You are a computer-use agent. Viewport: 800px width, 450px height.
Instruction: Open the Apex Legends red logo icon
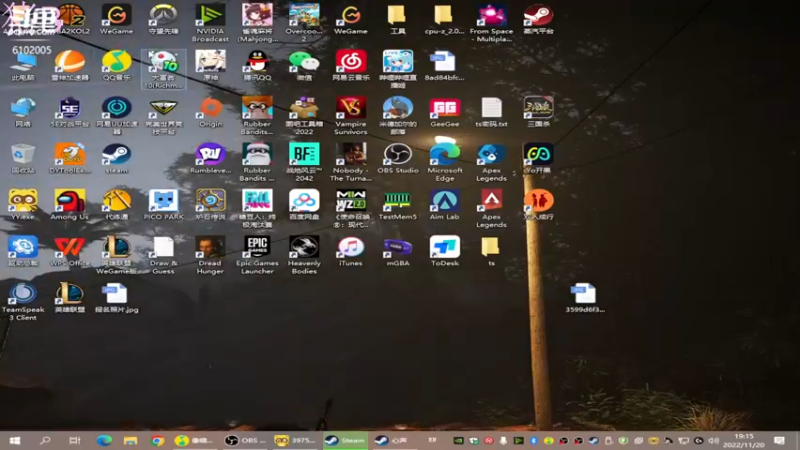(491, 208)
